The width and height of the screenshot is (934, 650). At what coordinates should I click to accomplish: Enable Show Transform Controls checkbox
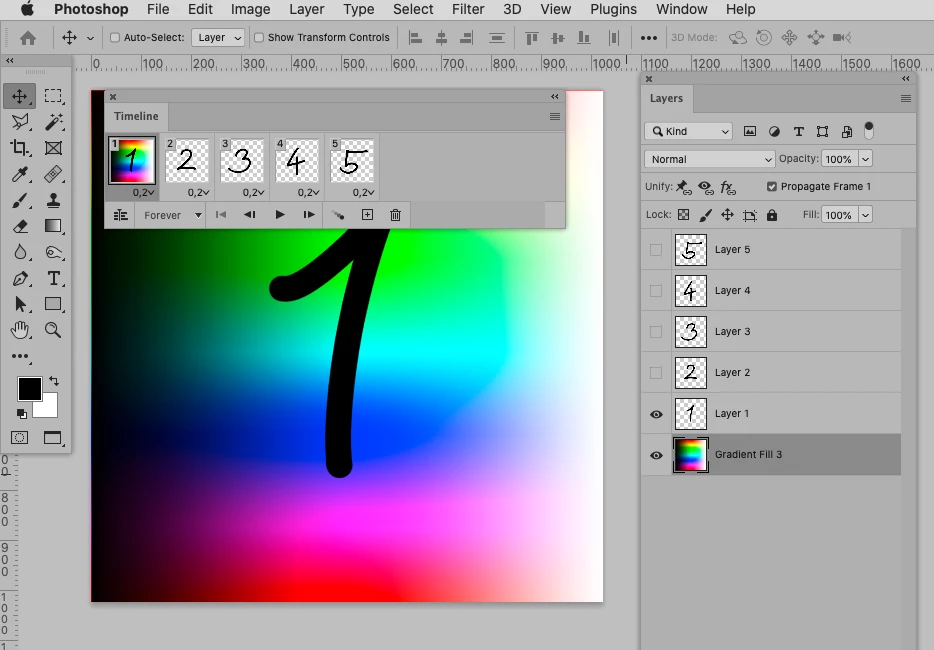point(259,38)
